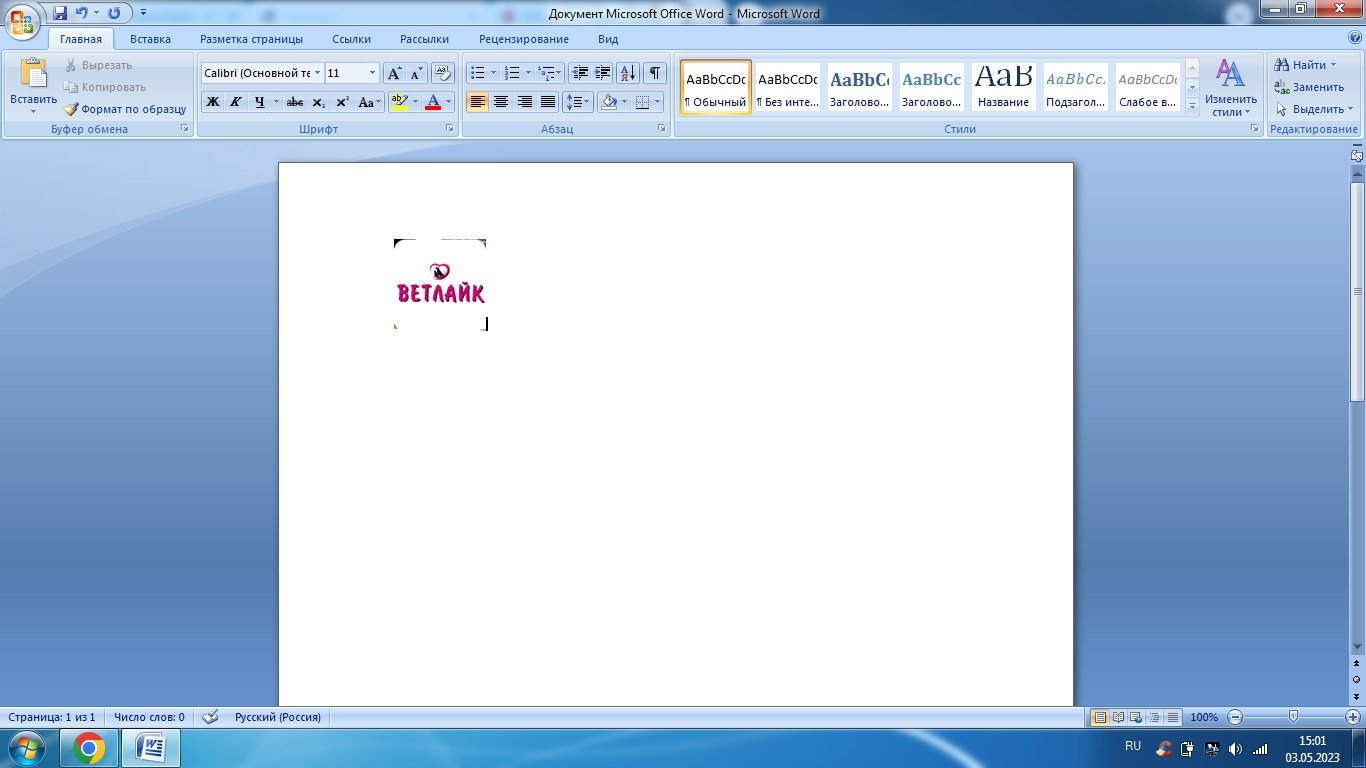Center the text alignment
1366x768 pixels.
pos(501,102)
